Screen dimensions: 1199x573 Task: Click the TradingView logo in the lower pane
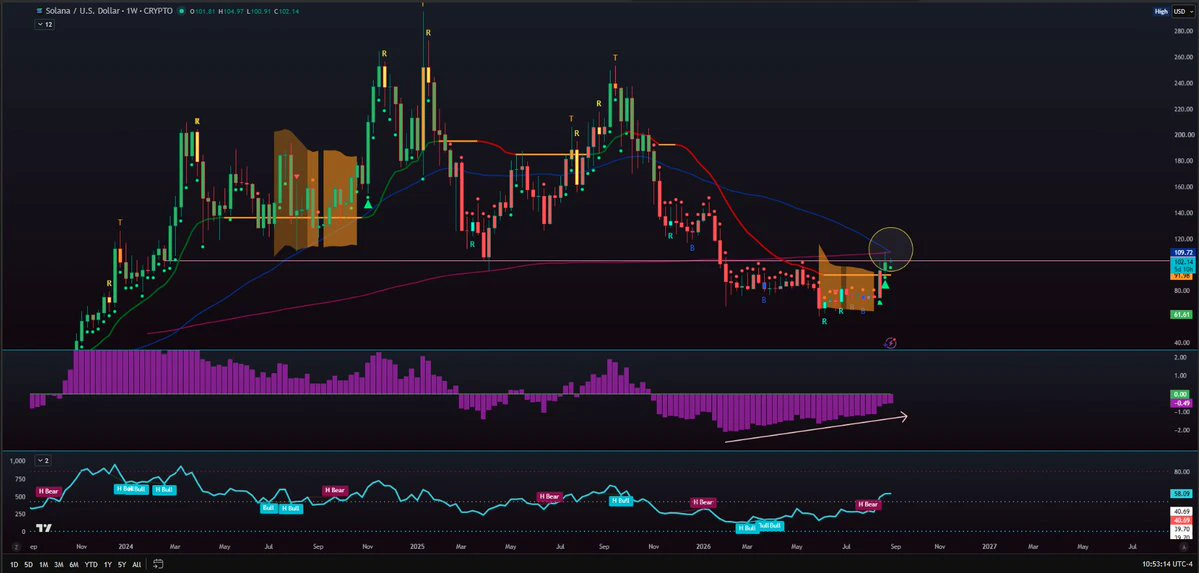[44, 528]
